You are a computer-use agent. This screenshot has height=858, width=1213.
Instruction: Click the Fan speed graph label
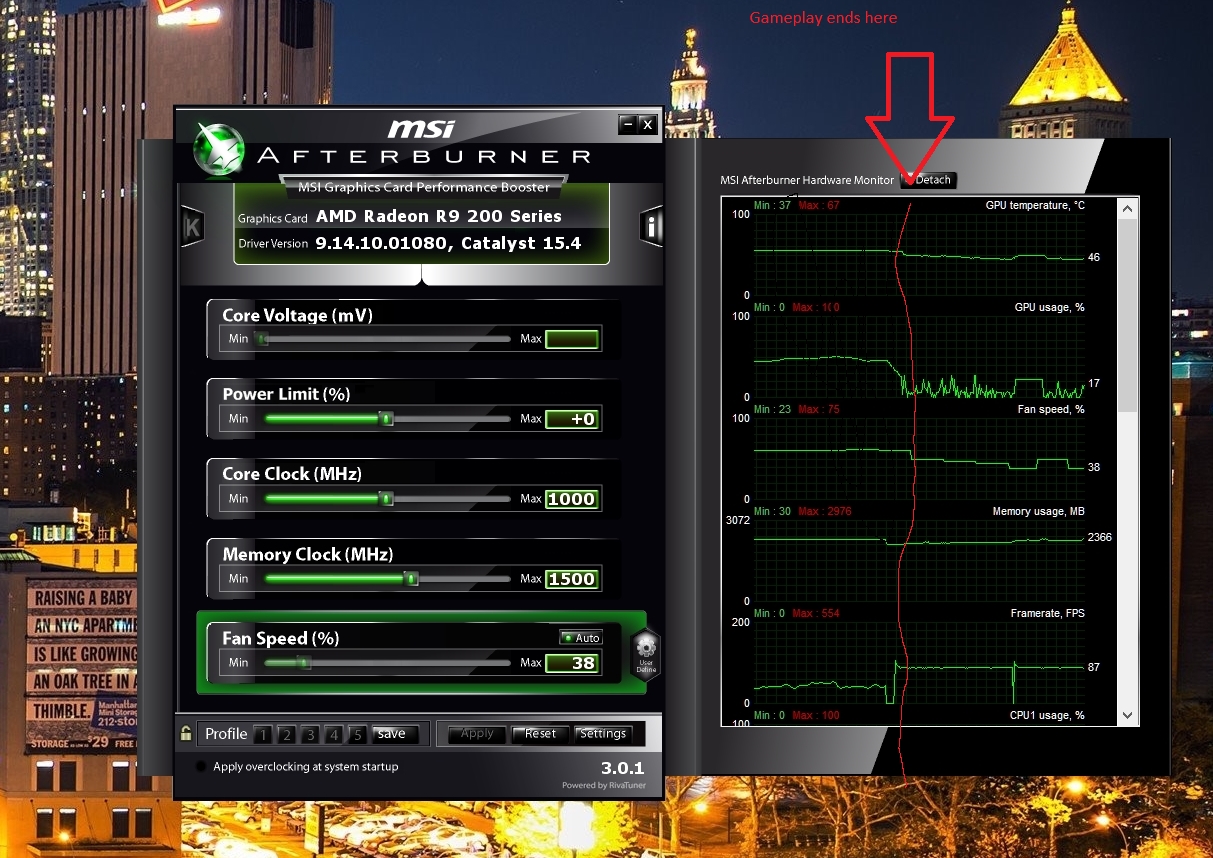point(1051,409)
